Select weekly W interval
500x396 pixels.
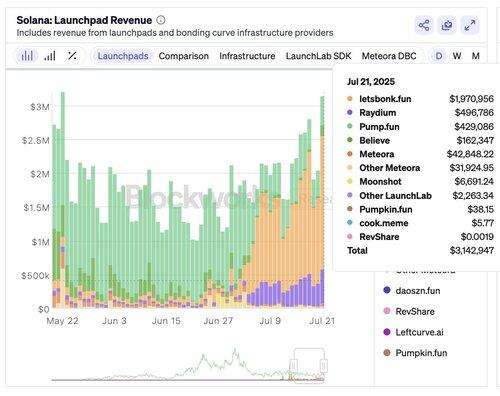[457, 56]
